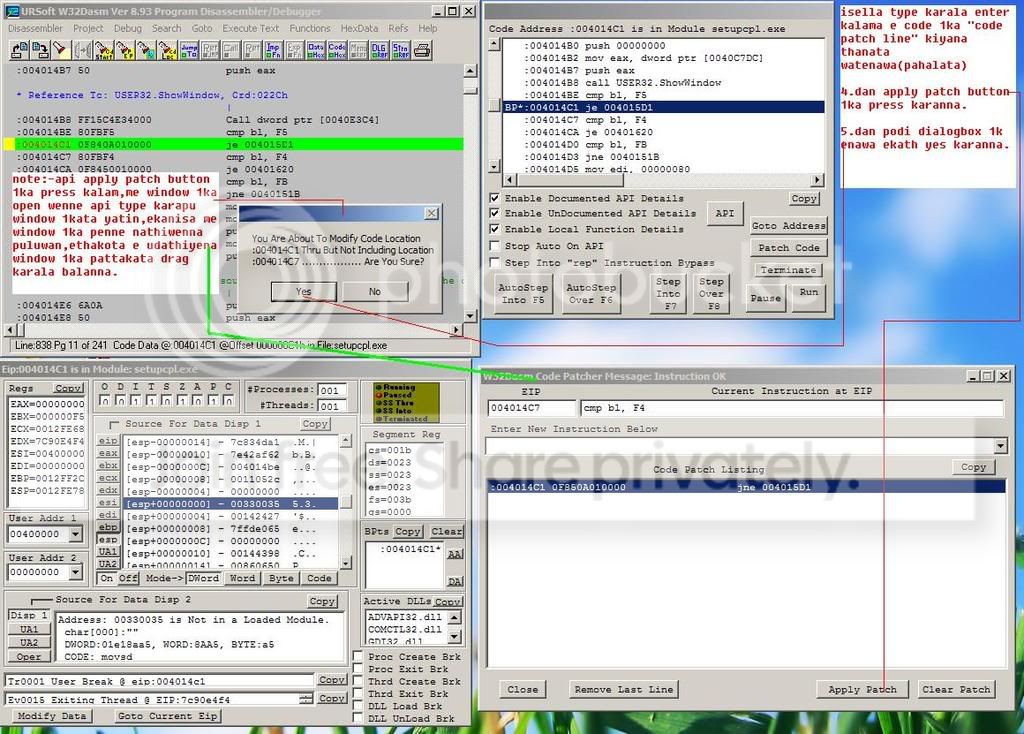Enable Proc Create Brk checkbox
This screenshot has width=1024, height=734.
pyautogui.click(x=358, y=656)
